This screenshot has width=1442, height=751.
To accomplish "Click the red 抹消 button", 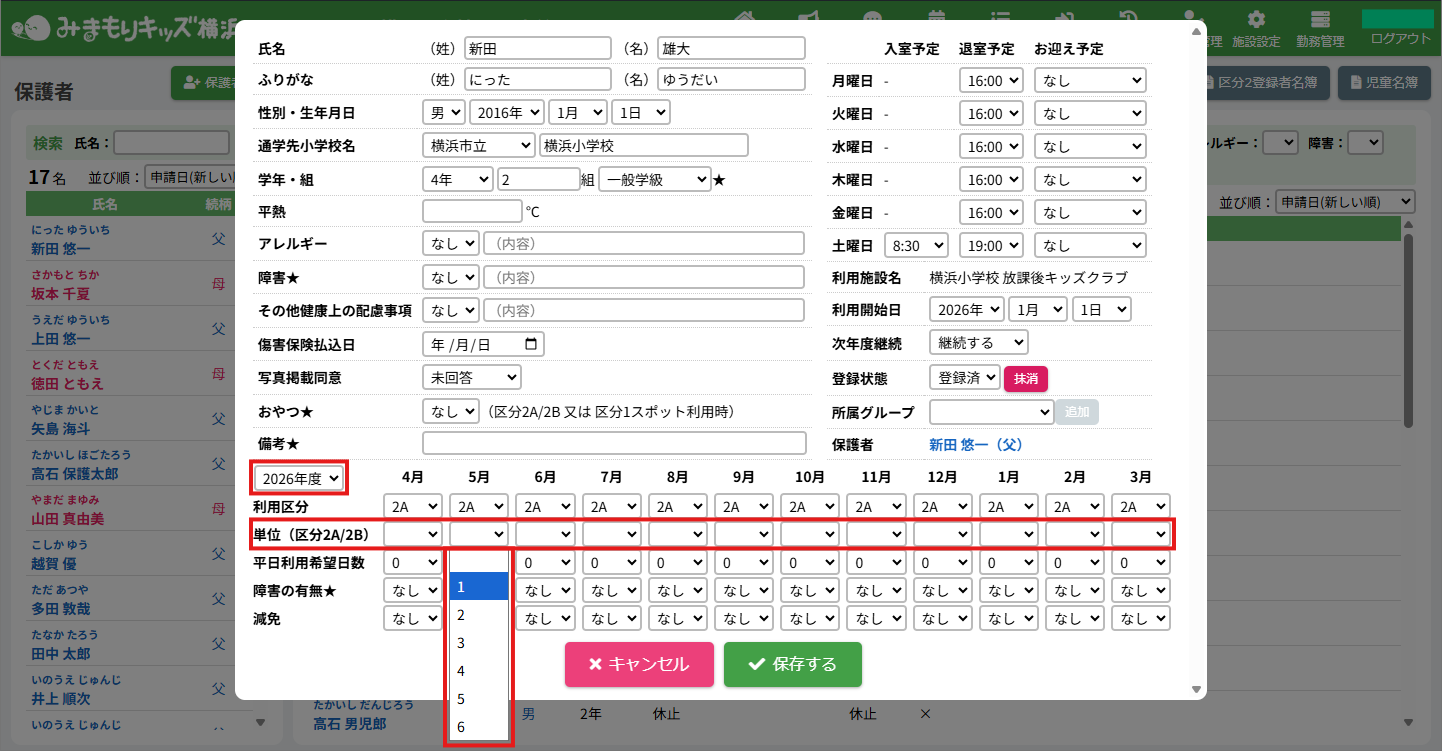I will (x=1025, y=378).
